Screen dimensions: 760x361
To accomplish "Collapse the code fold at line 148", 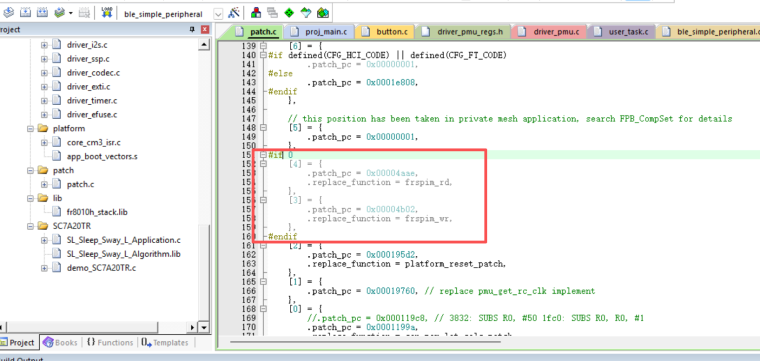I will click(263, 128).
